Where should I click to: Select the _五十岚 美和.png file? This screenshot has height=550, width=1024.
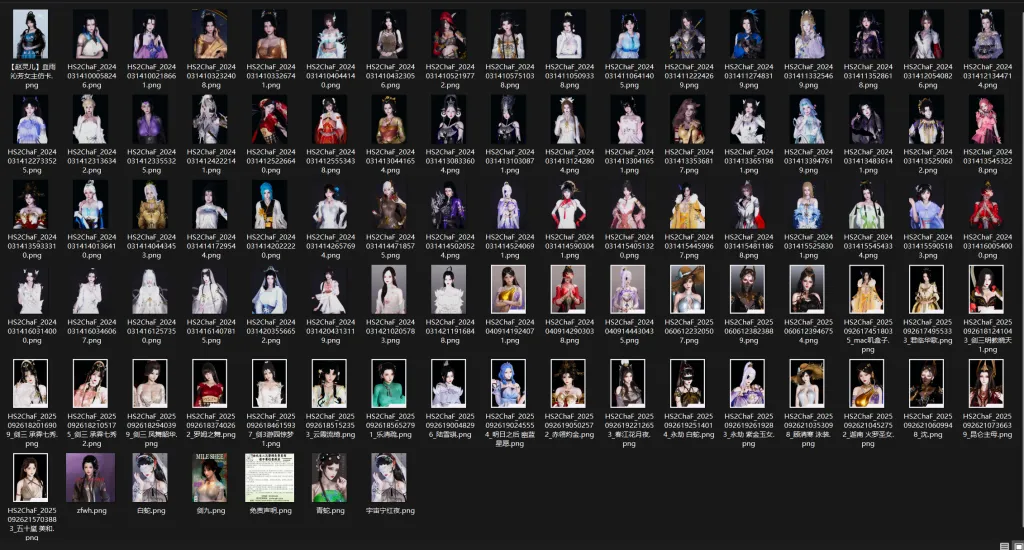point(31,477)
